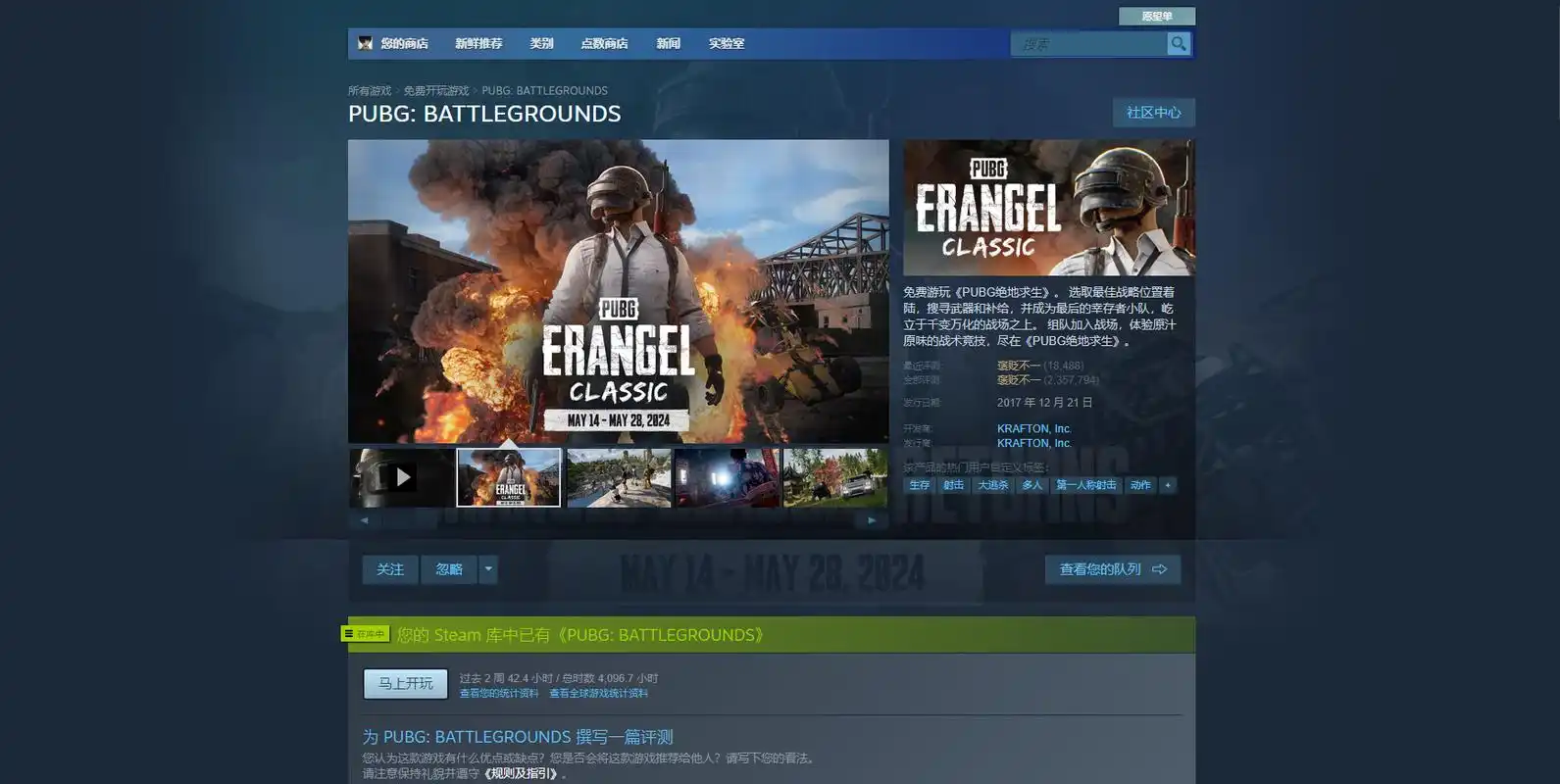The image size is (1560, 784).
Task: Click the store avatar icon beside 您的商店
Action: click(x=365, y=43)
